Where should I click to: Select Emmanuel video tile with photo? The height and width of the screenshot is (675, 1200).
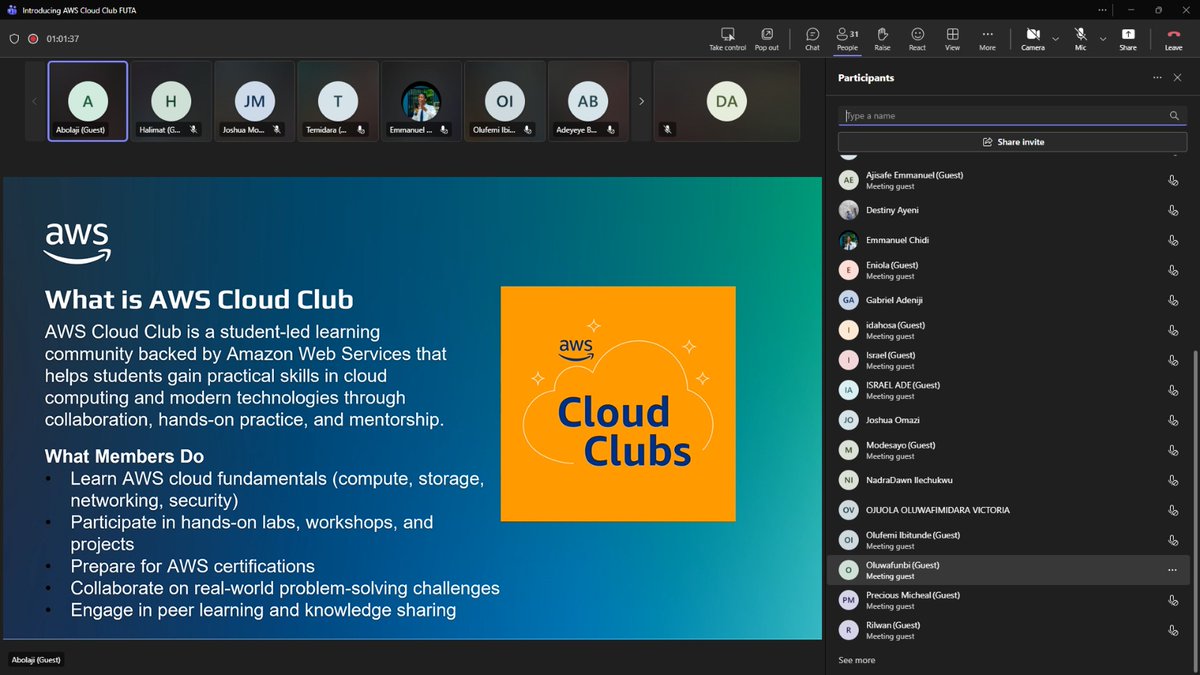[x=421, y=101]
